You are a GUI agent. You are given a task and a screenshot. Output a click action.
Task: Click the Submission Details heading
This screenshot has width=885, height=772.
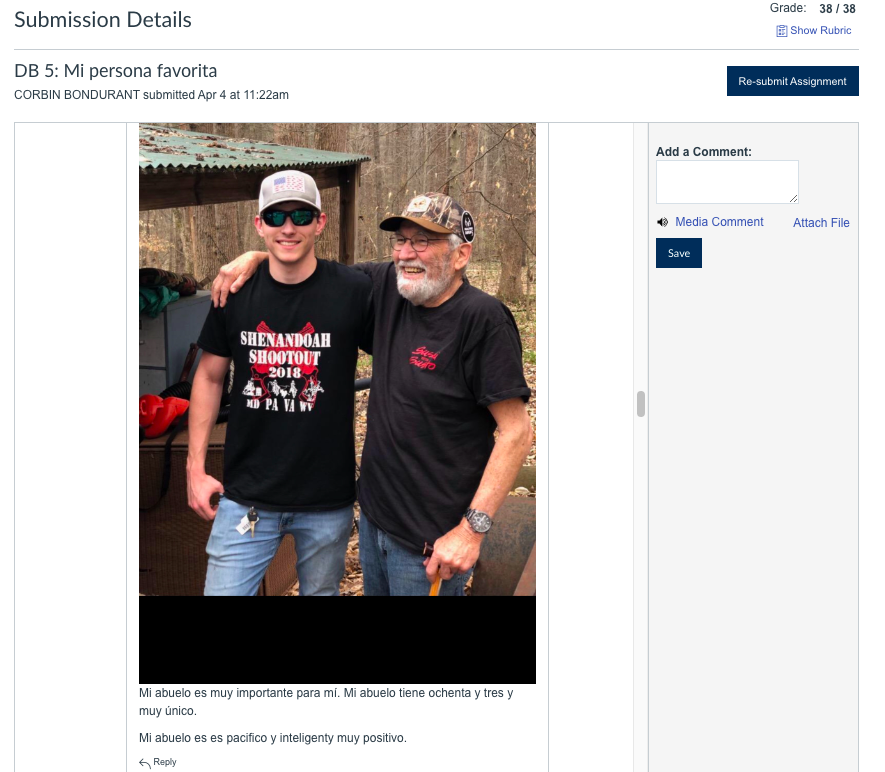103,20
